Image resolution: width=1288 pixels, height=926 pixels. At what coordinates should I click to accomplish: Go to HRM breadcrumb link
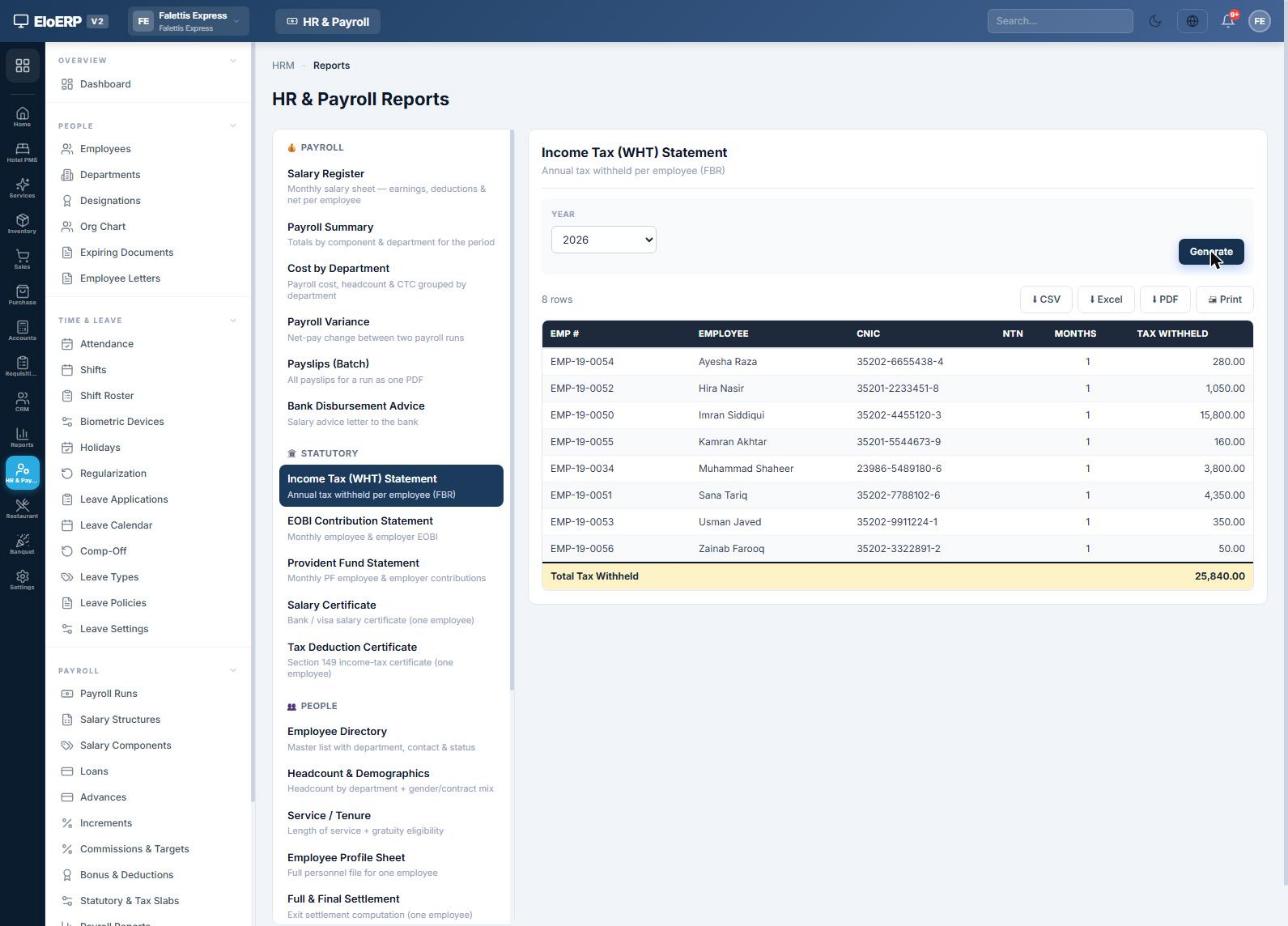tap(283, 65)
